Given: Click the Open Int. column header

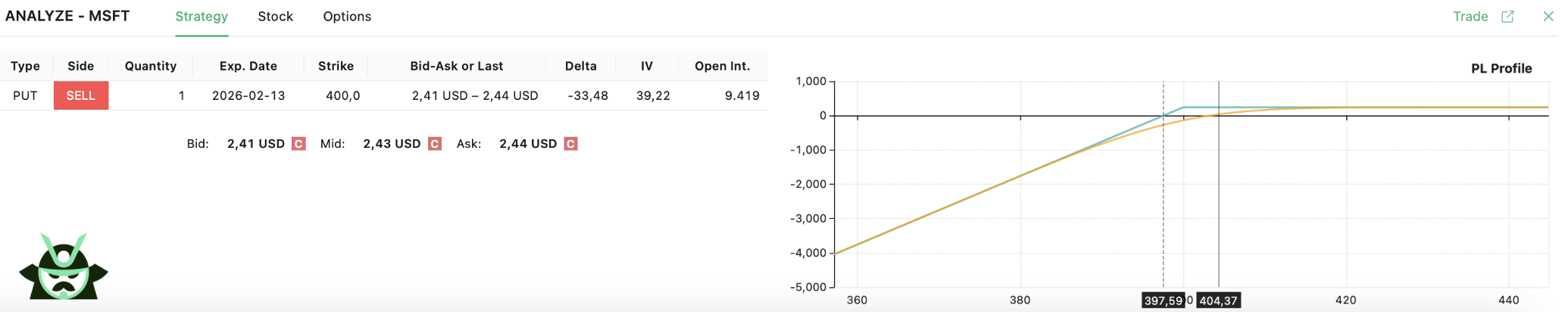Looking at the screenshot, I should coord(722,66).
